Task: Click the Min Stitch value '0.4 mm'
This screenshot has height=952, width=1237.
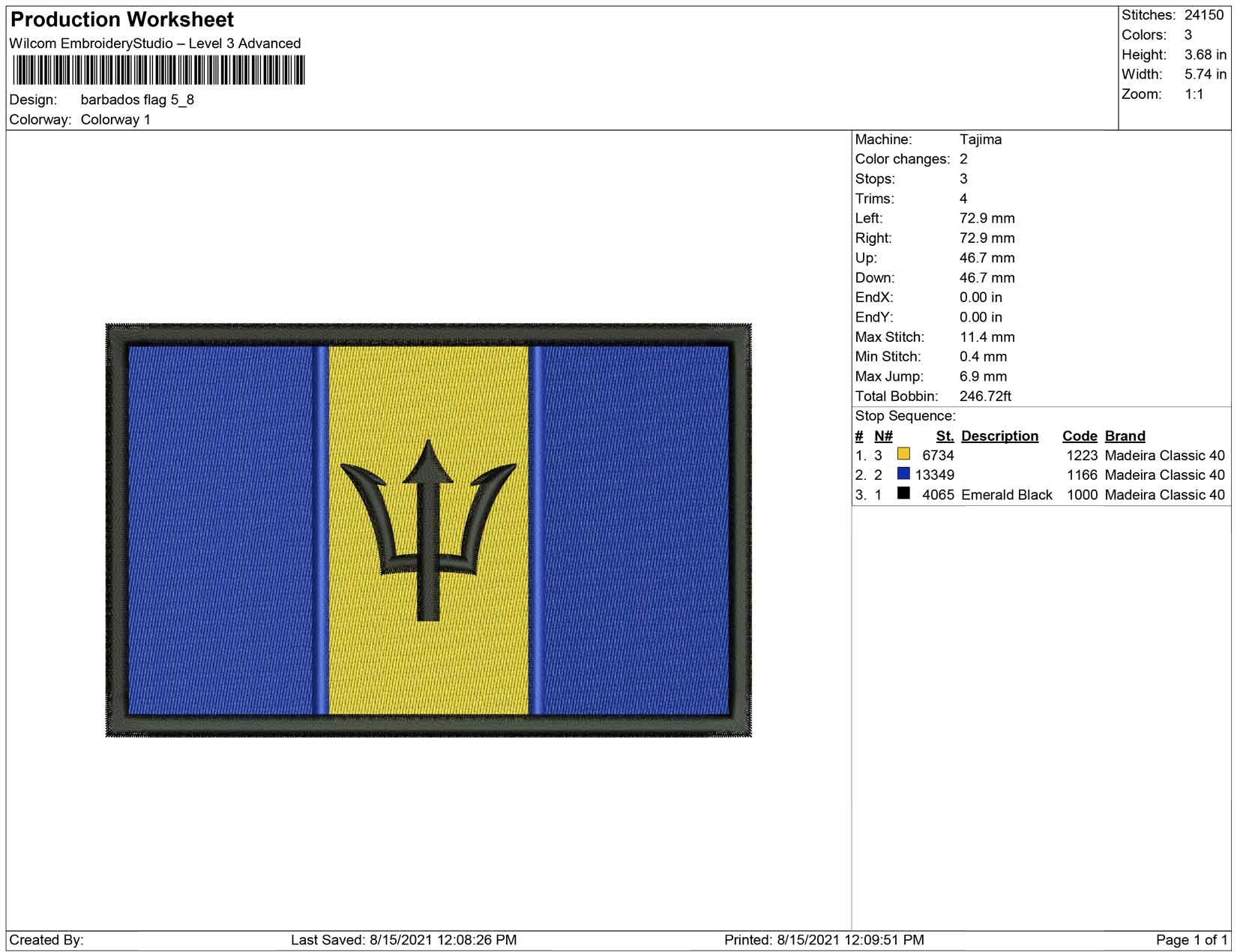Action: tap(984, 357)
